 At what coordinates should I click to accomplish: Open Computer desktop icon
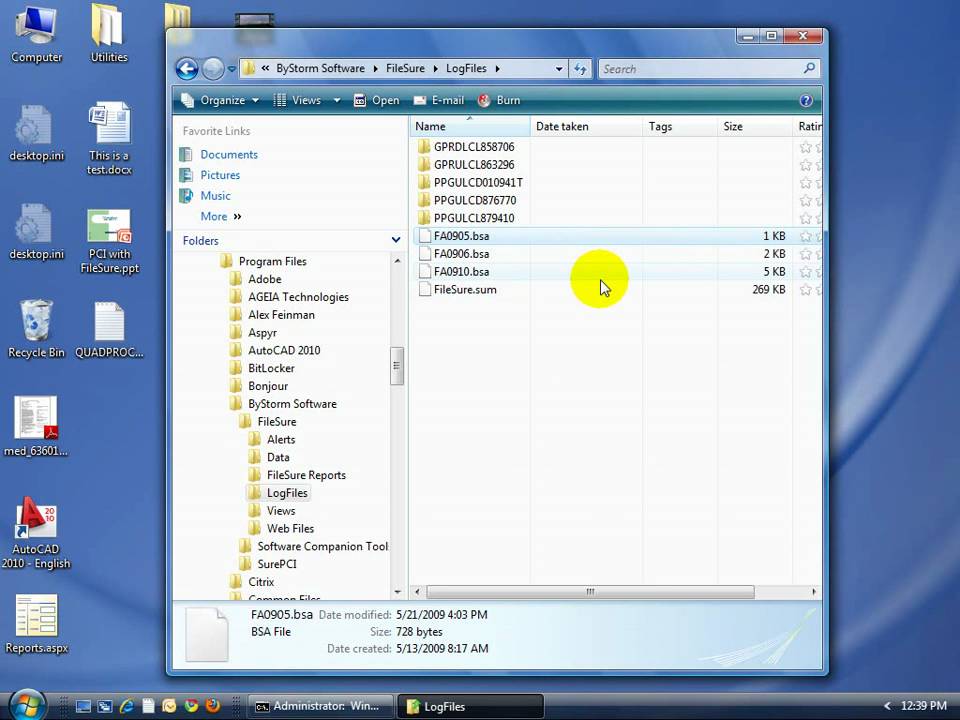[x=36, y=33]
